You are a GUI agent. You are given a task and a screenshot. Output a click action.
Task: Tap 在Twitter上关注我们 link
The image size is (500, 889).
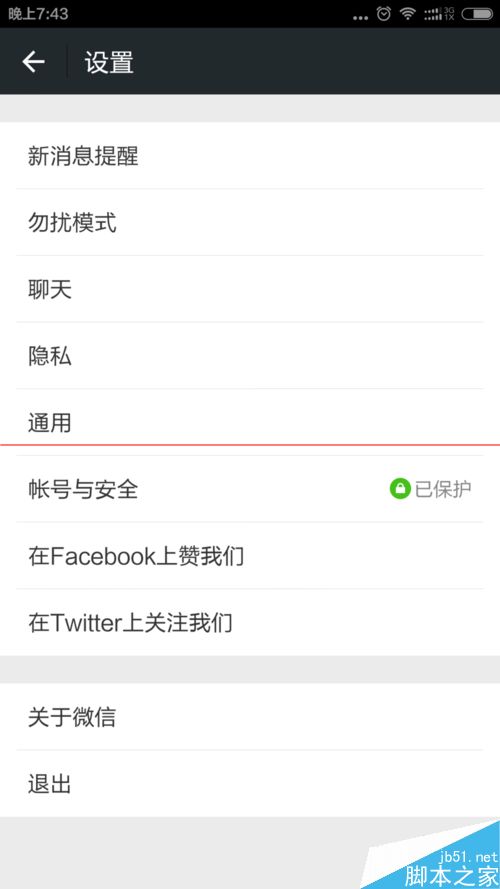coord(250,623)
